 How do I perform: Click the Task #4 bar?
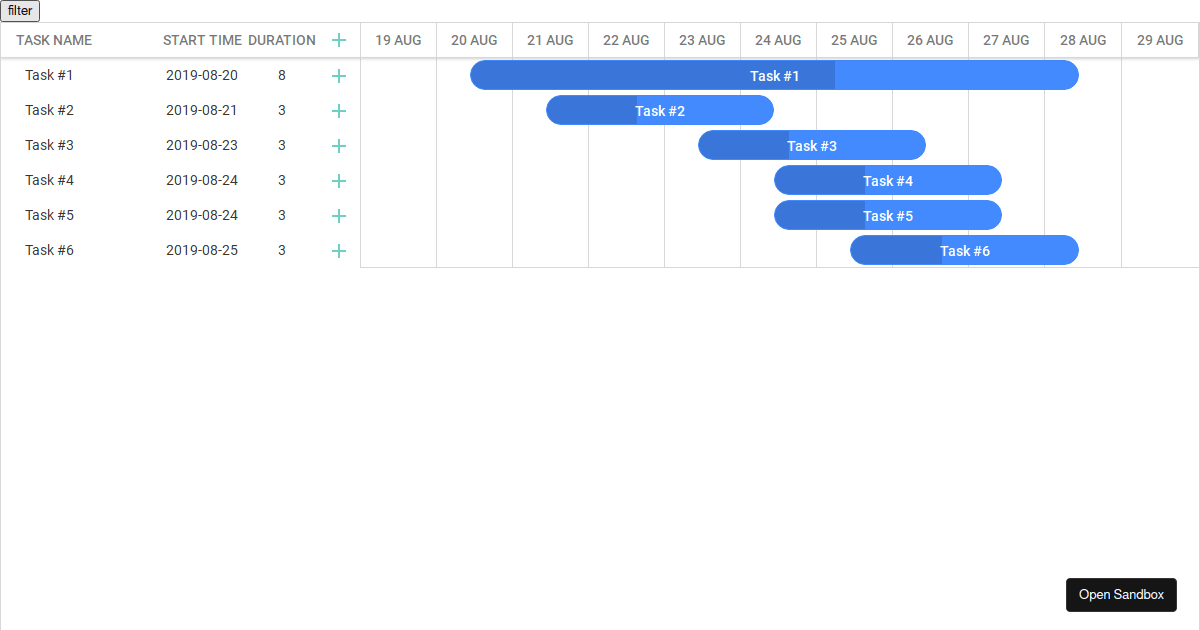pyautogui.click(x=888, y=180)
